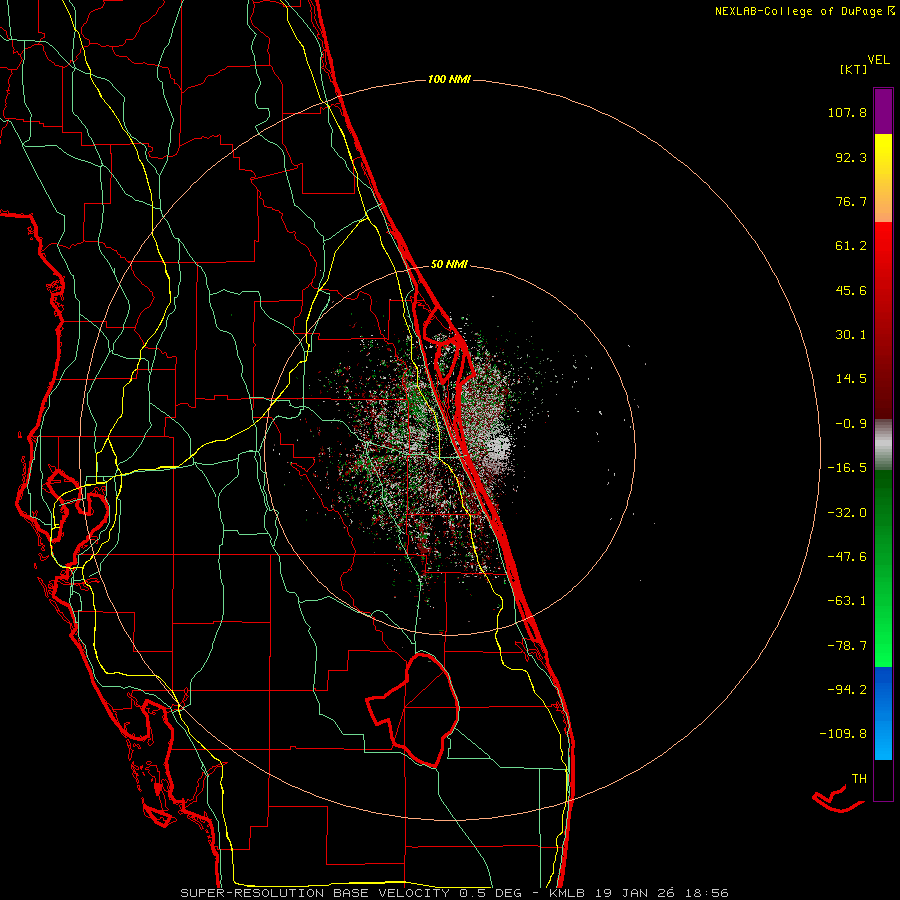Select the 61.2 legend value
Screen dimensions: 900x900
click(851, 246)
